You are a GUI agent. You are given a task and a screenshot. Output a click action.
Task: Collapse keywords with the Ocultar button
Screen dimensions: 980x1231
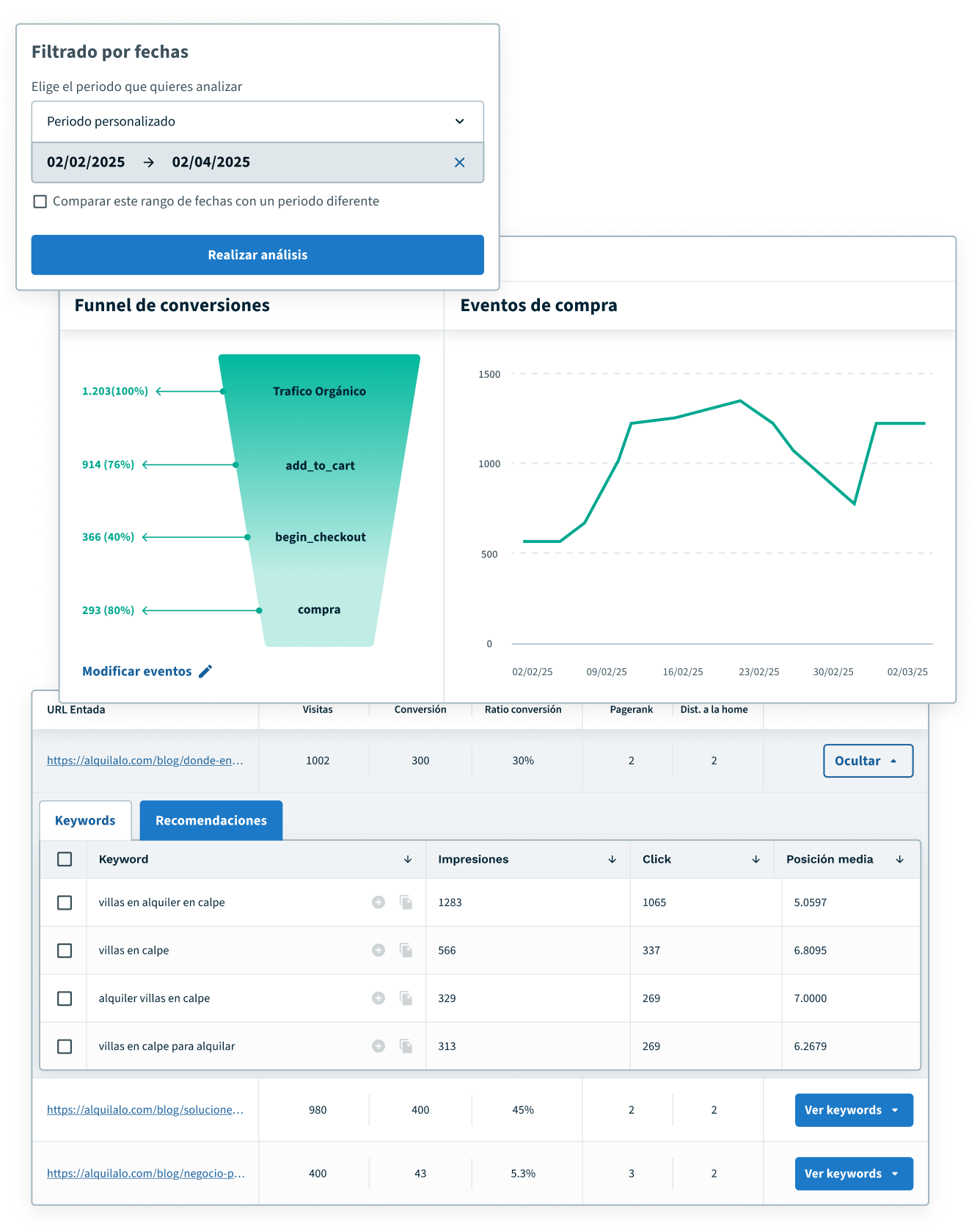pos(868,761)
